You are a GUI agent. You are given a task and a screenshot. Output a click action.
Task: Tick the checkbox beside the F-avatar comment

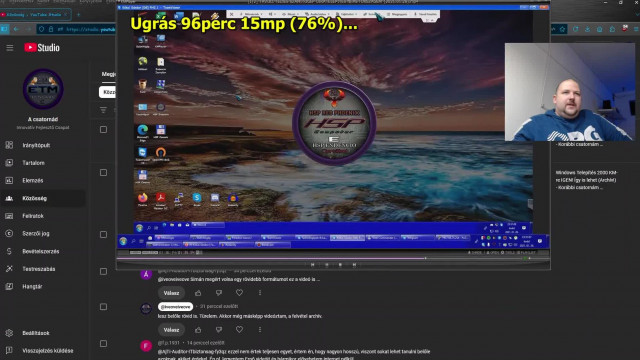[x=103, y=343]
